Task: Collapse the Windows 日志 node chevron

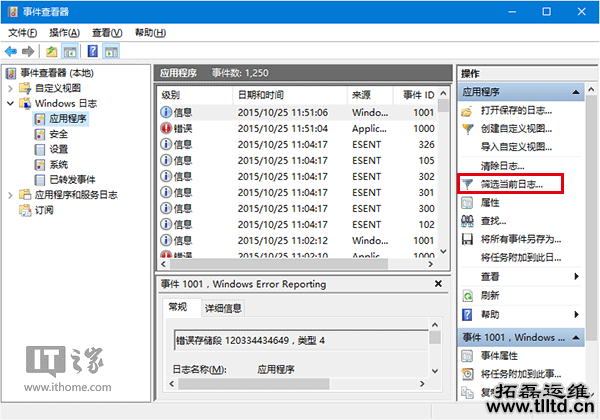Action: (10, 103)
